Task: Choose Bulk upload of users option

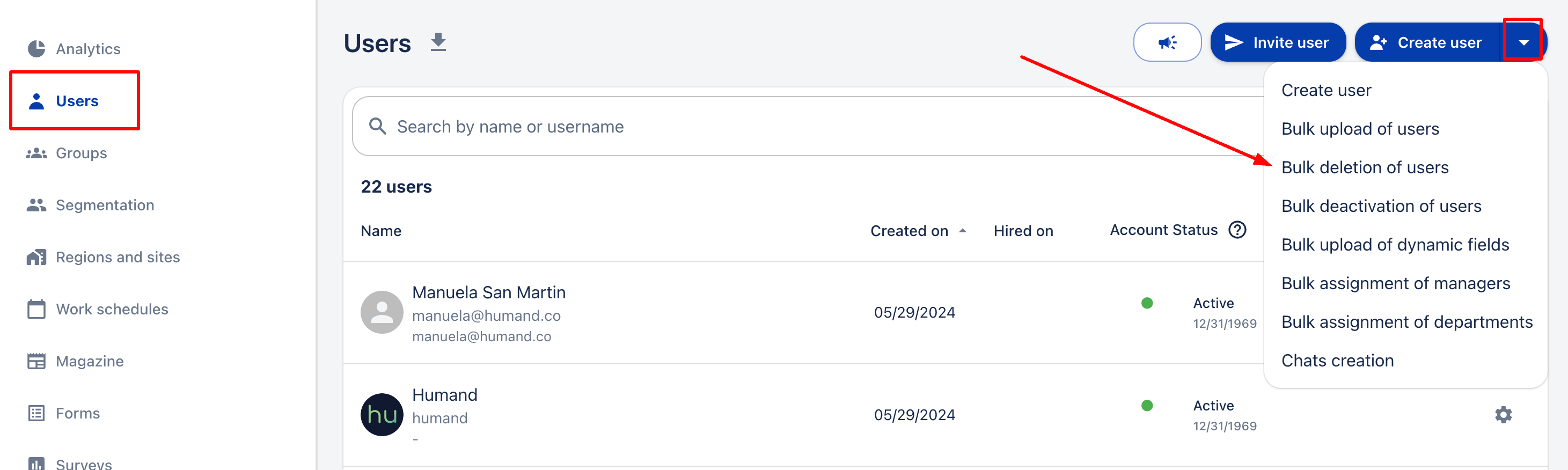Action: 1359,129
